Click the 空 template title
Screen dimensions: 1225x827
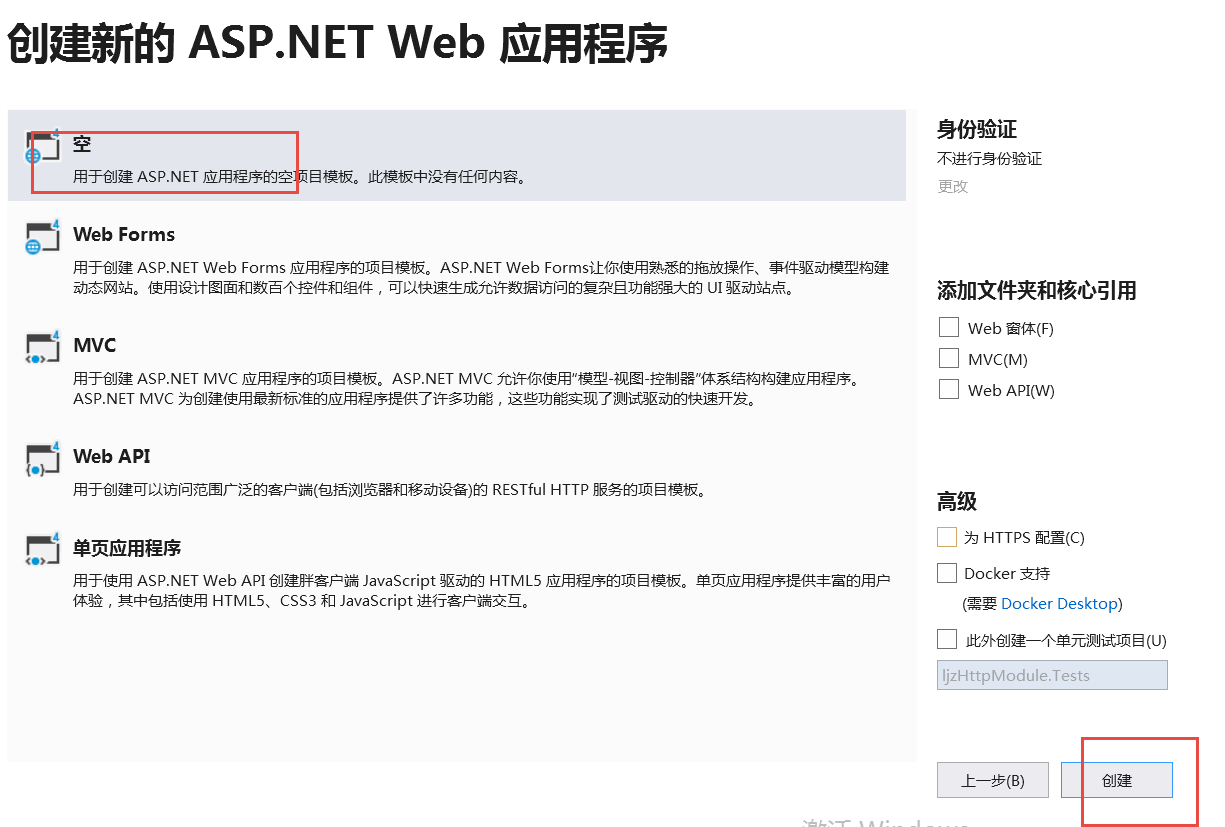[82, 144]
